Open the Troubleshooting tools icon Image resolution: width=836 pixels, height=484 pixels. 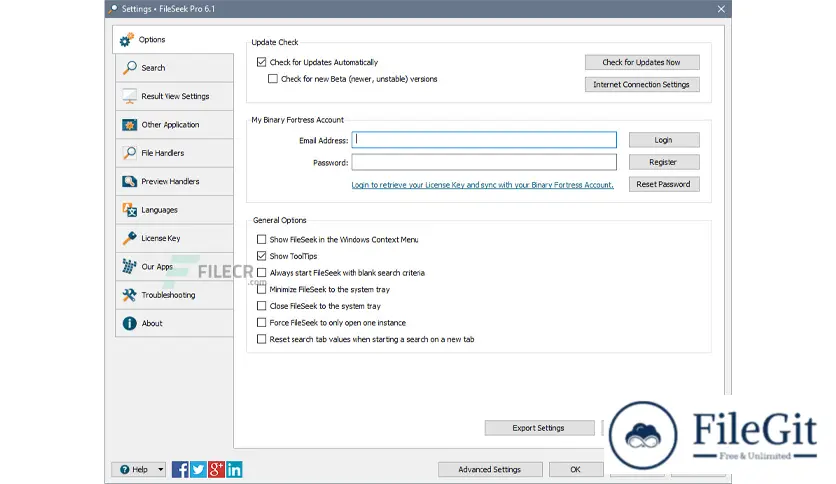pos(129,295)
